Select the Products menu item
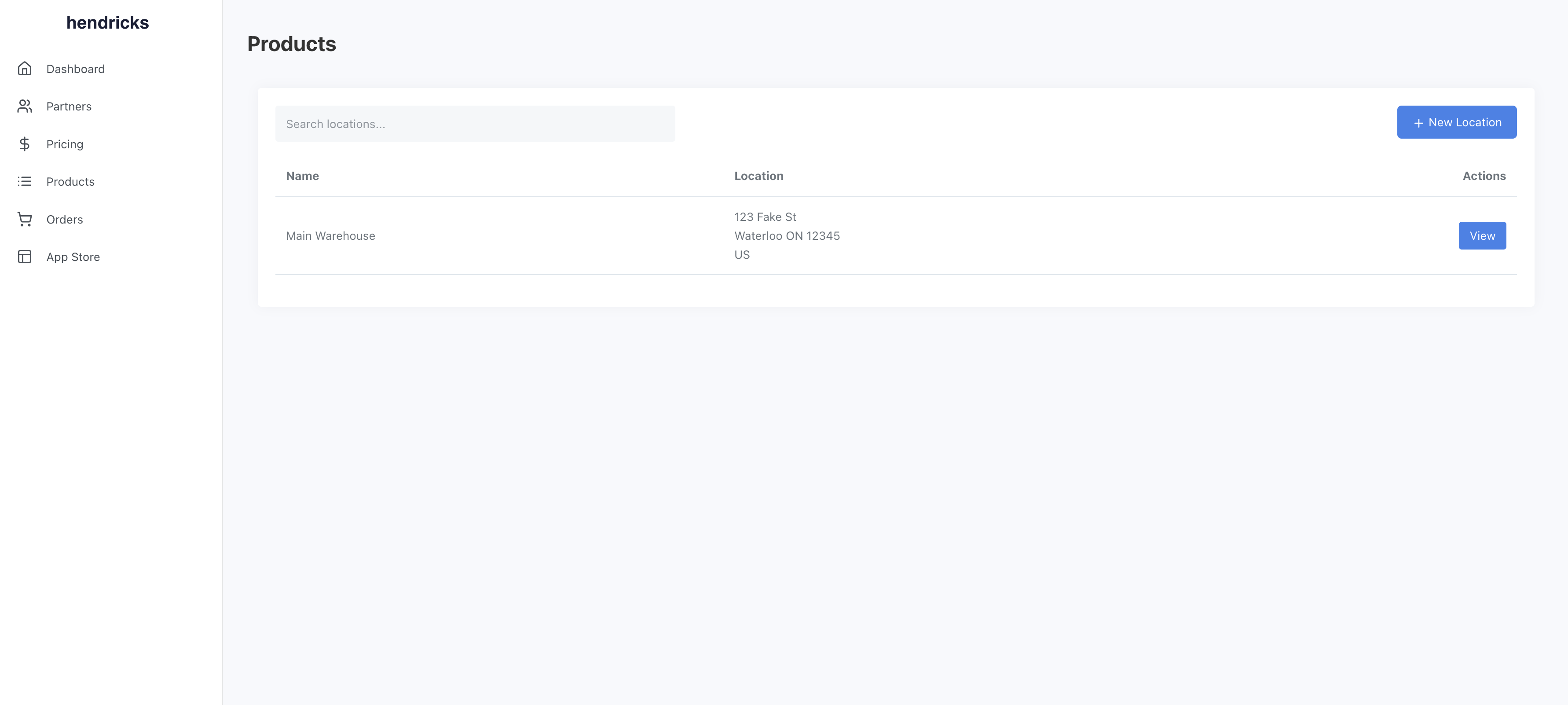Image resolution: width=1568 pixels, height=705 pixels. click(70, 181)
